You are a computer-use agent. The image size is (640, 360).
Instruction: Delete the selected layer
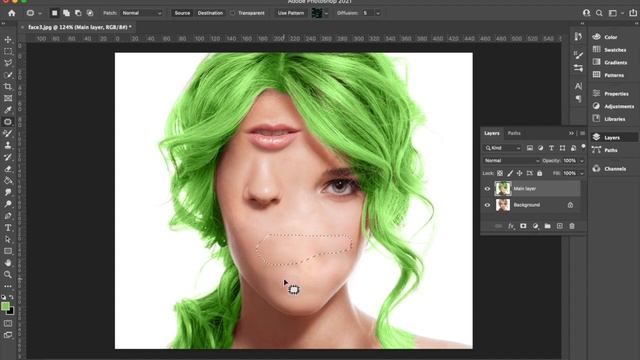click(572, 226)
